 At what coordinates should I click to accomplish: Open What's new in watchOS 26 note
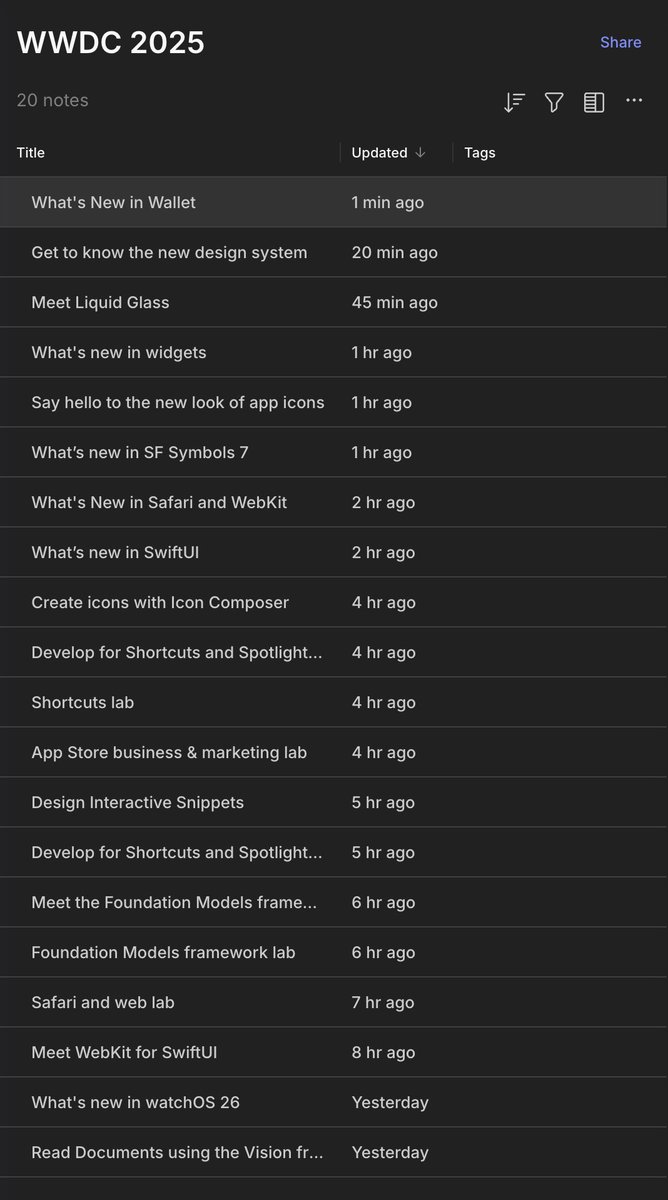coord(334,1102)
